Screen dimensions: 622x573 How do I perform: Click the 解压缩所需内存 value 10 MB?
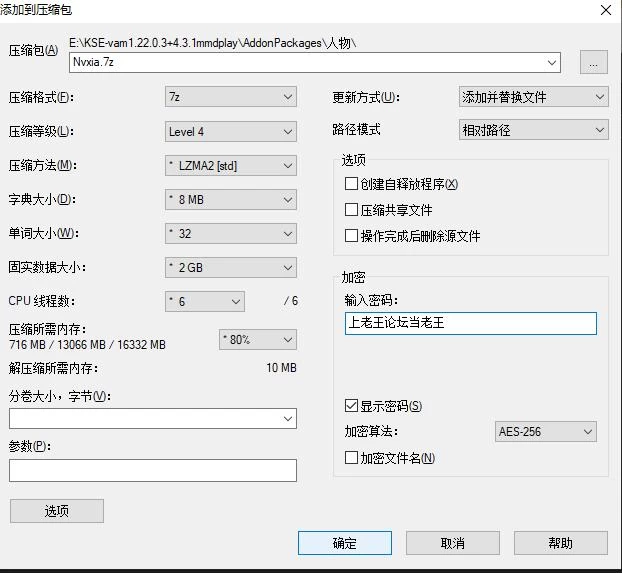281,368
